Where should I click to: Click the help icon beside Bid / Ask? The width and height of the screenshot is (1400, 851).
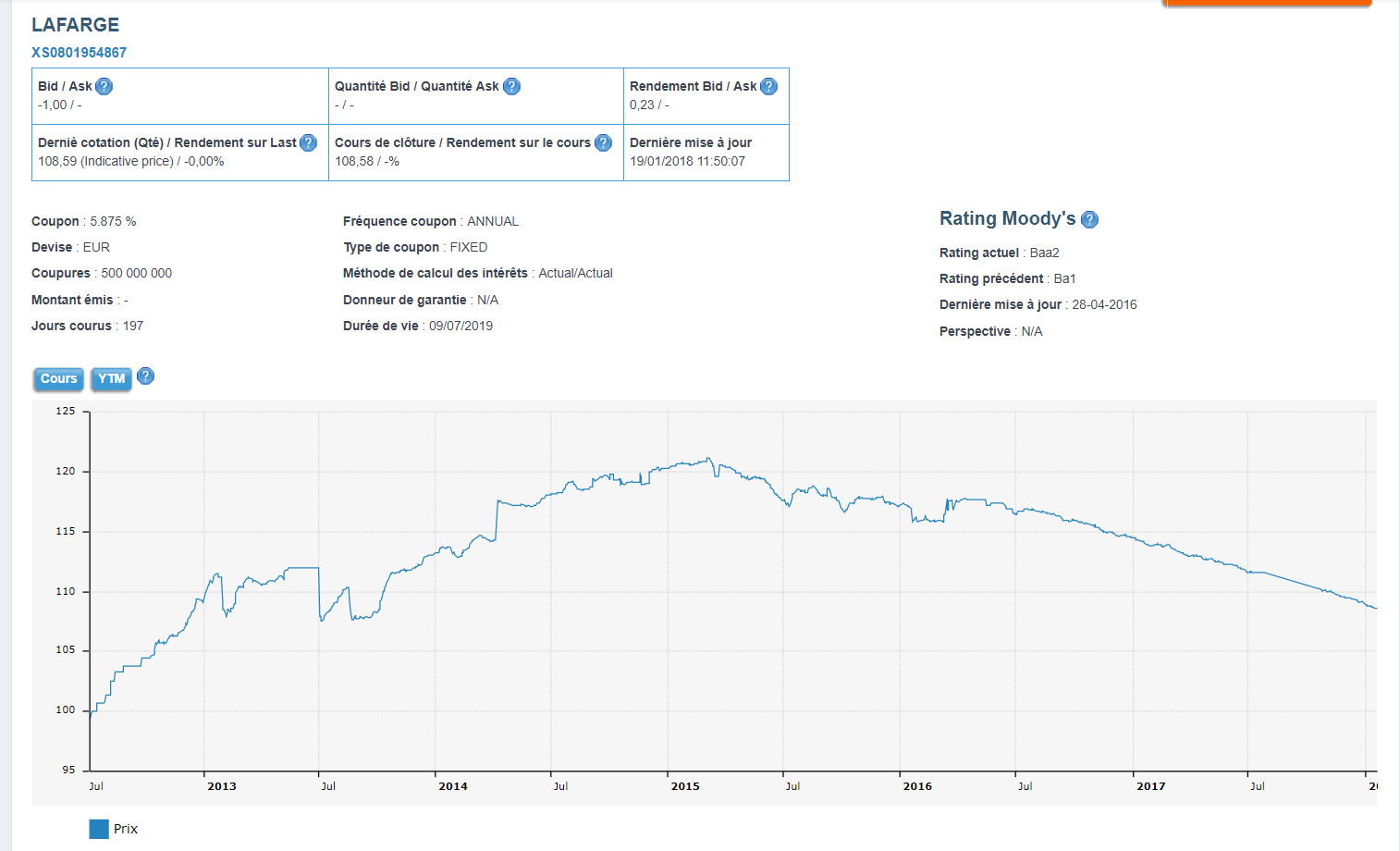coord(104,86)
